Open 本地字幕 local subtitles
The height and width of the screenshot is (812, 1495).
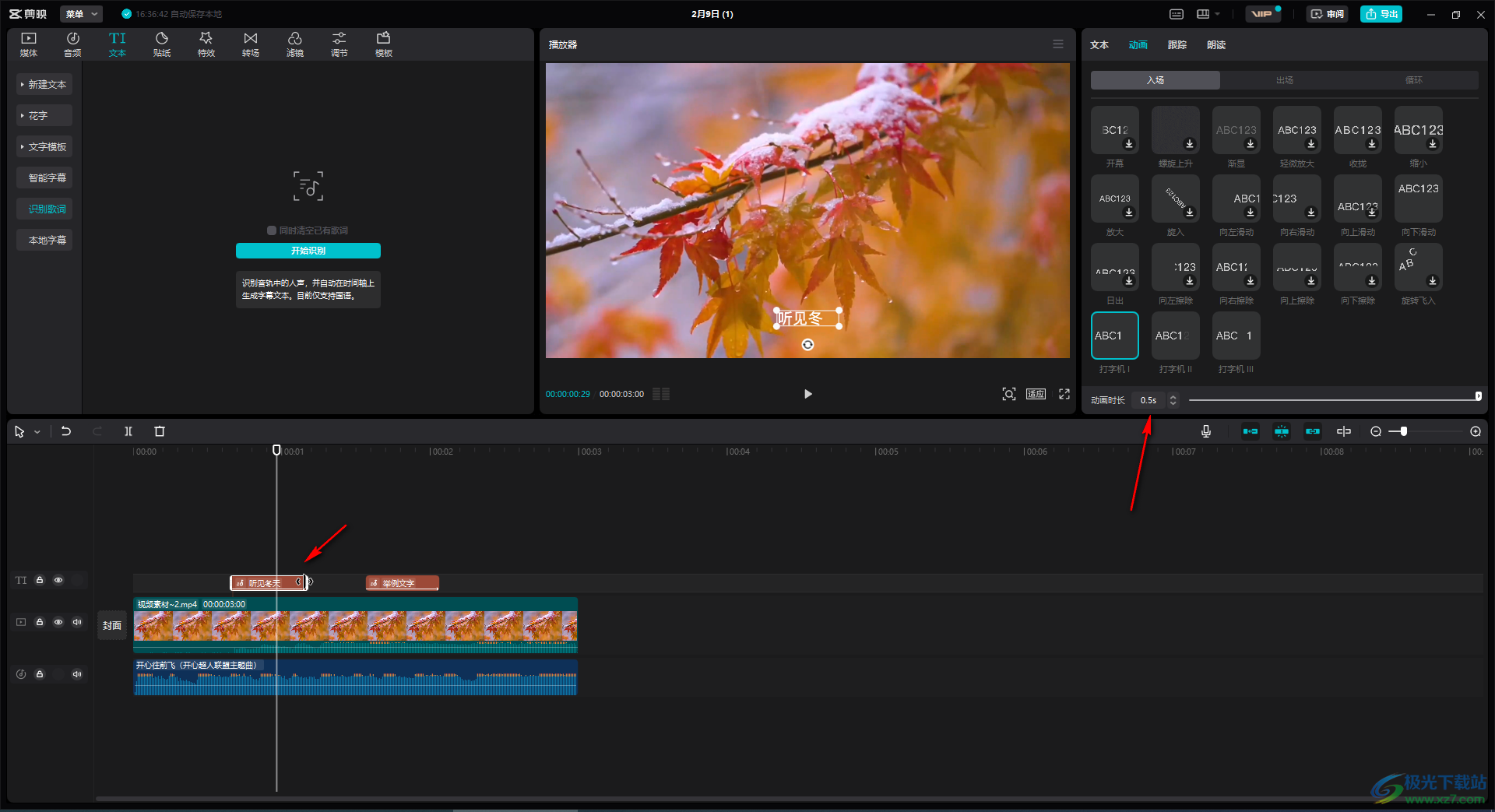[x=44, y=240]
